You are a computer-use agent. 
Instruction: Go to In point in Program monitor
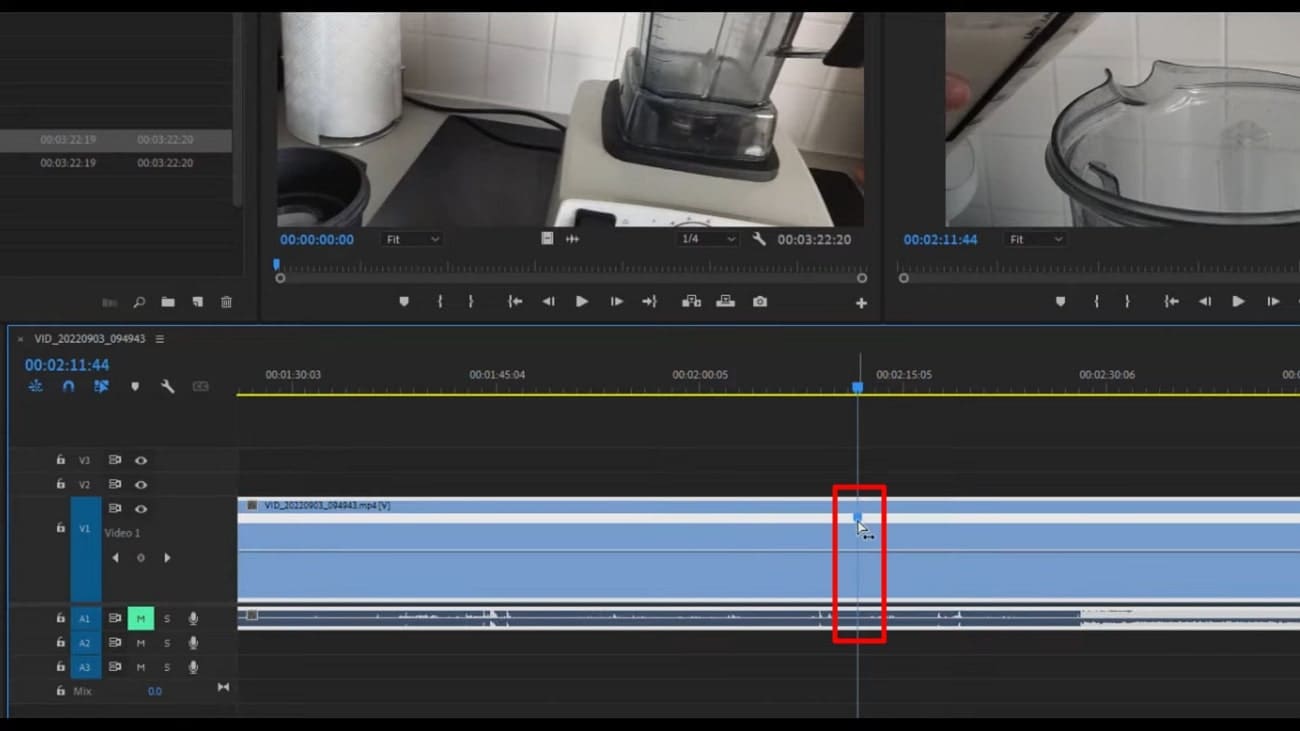pos(1171,301)
